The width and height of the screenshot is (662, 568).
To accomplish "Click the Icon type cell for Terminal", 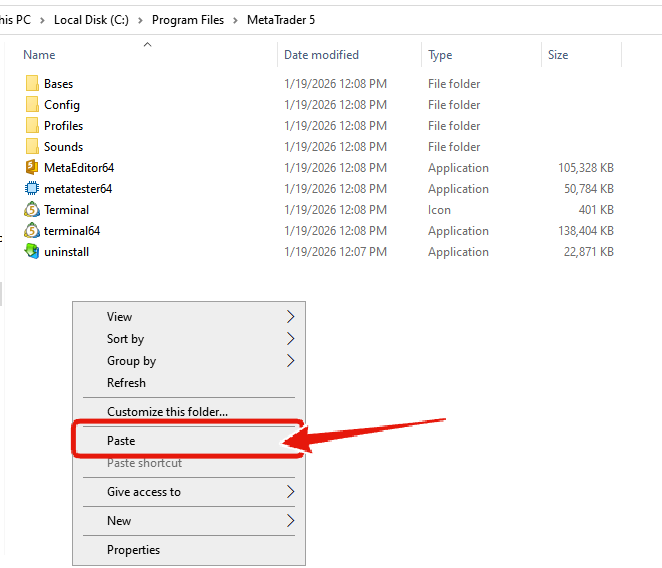I will (x=439, y=210).
